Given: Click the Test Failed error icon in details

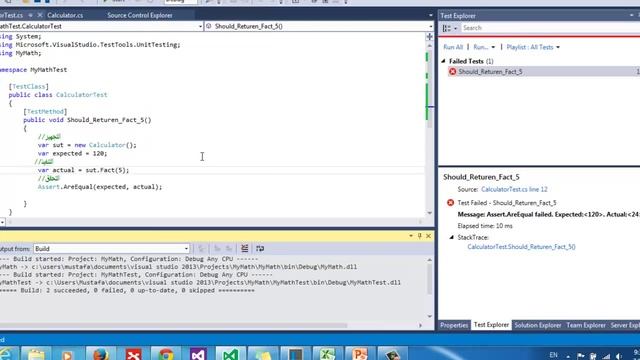Looking at the screenshot, I should point(450,202).
